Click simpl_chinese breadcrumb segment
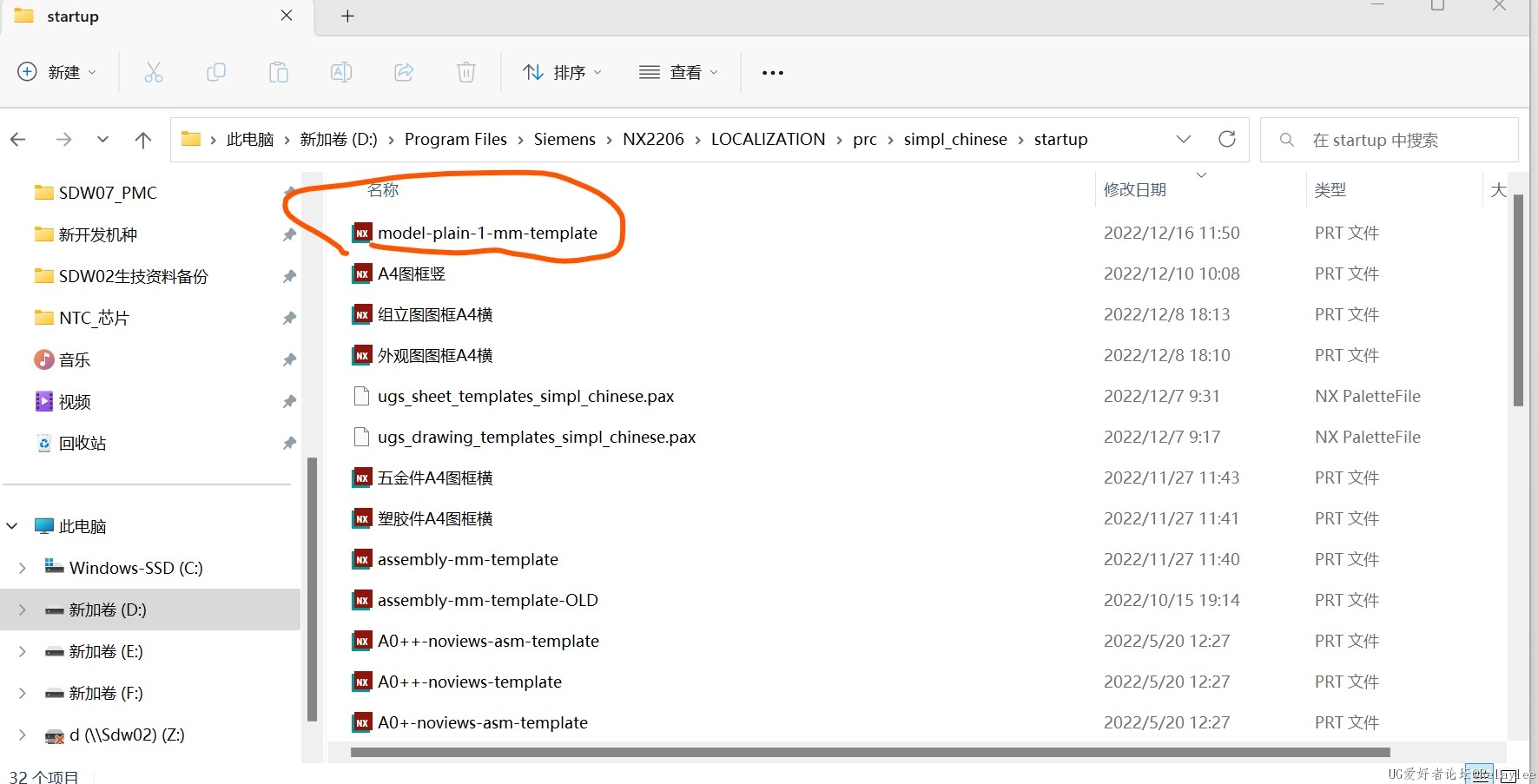This screenshot has height=784, width=1538. [955, 139]
